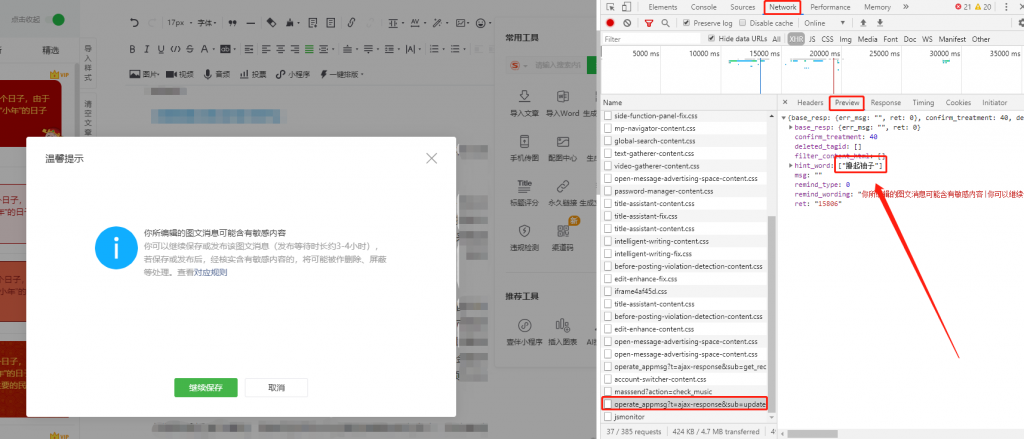Tick checkbox beside masssend?action=check_music request
The image size is (1024, 439).
608,392
